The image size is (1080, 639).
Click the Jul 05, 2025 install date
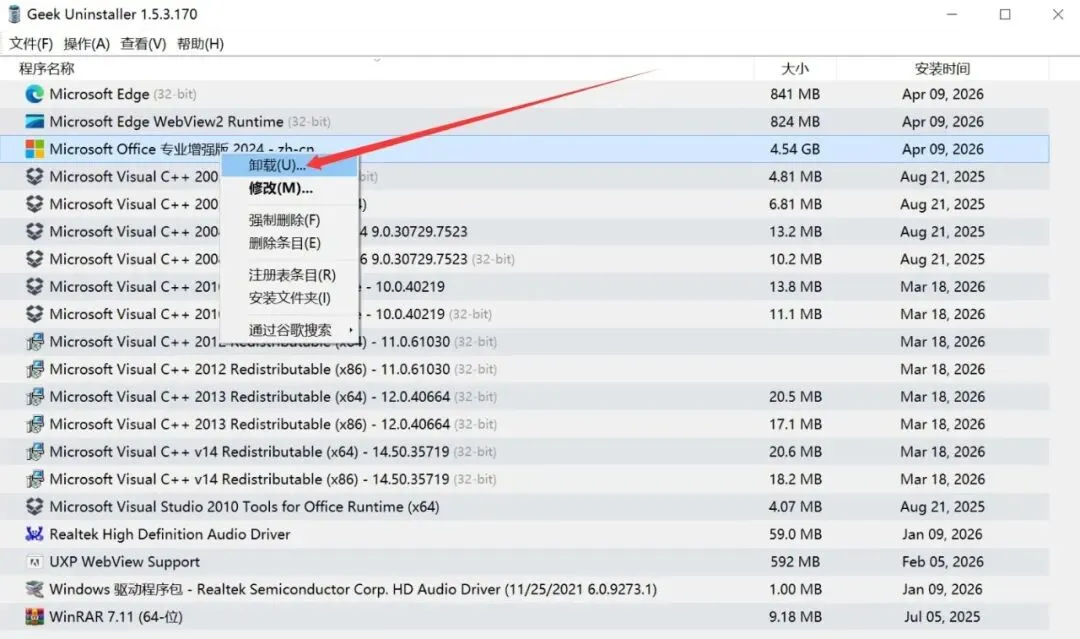click(x=942, y=617)
